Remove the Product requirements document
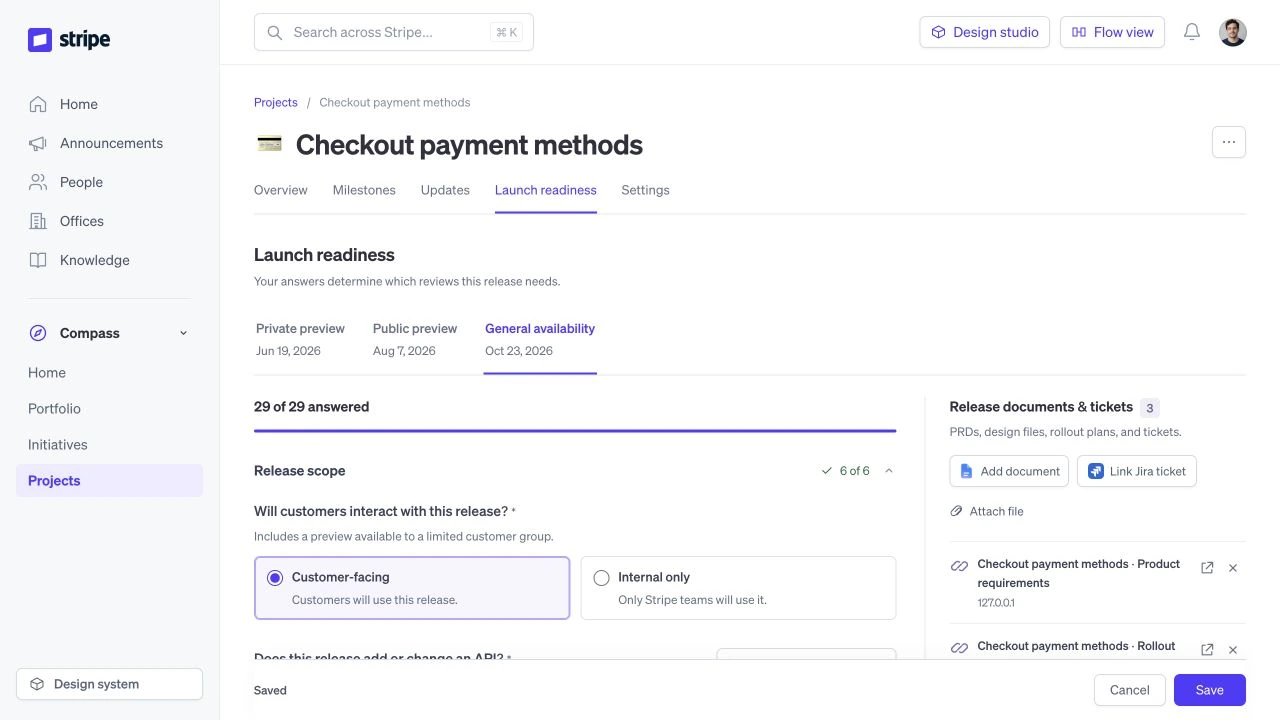Image resolution: width=1280 pixels, height=720 pixels. [1233, 568]
